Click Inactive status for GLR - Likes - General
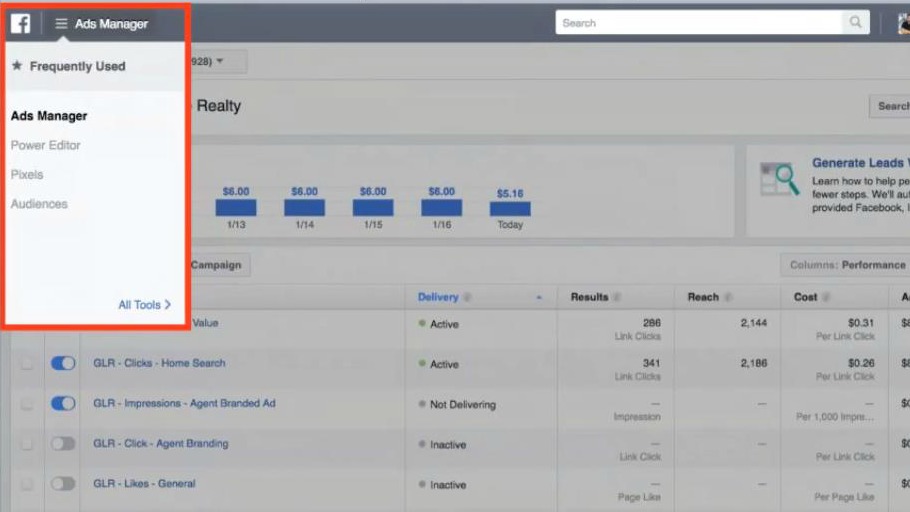Viewport: 910px width, 512px height. tap(447, 485)
